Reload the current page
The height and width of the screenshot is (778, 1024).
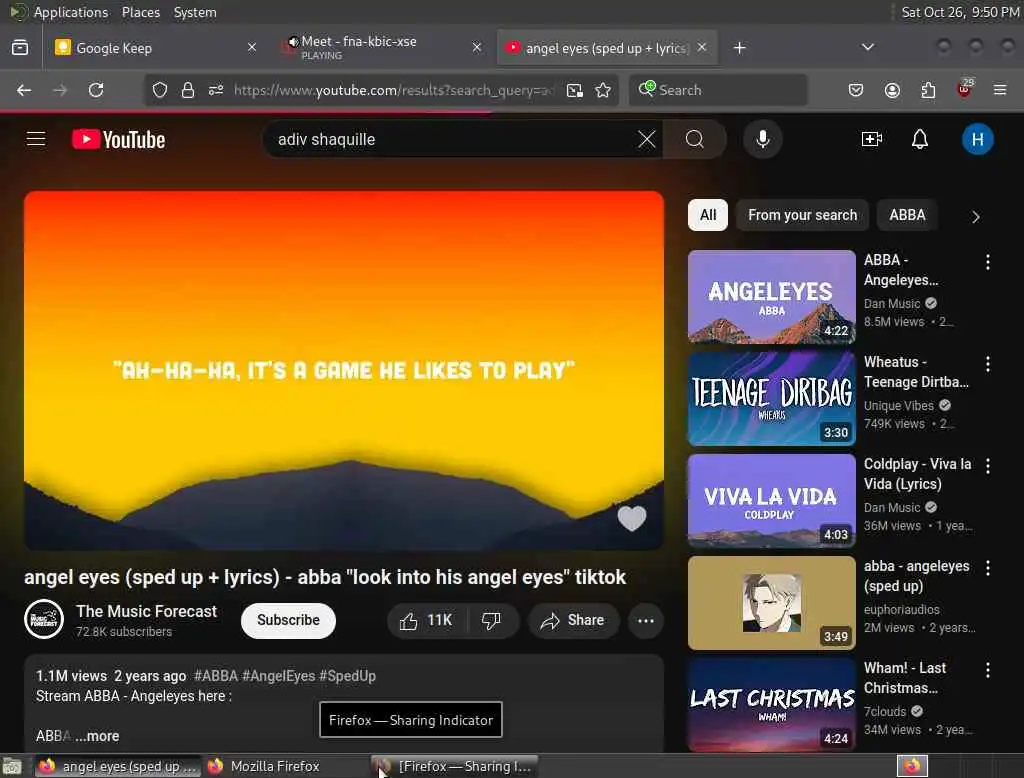[x=96, y=90]
